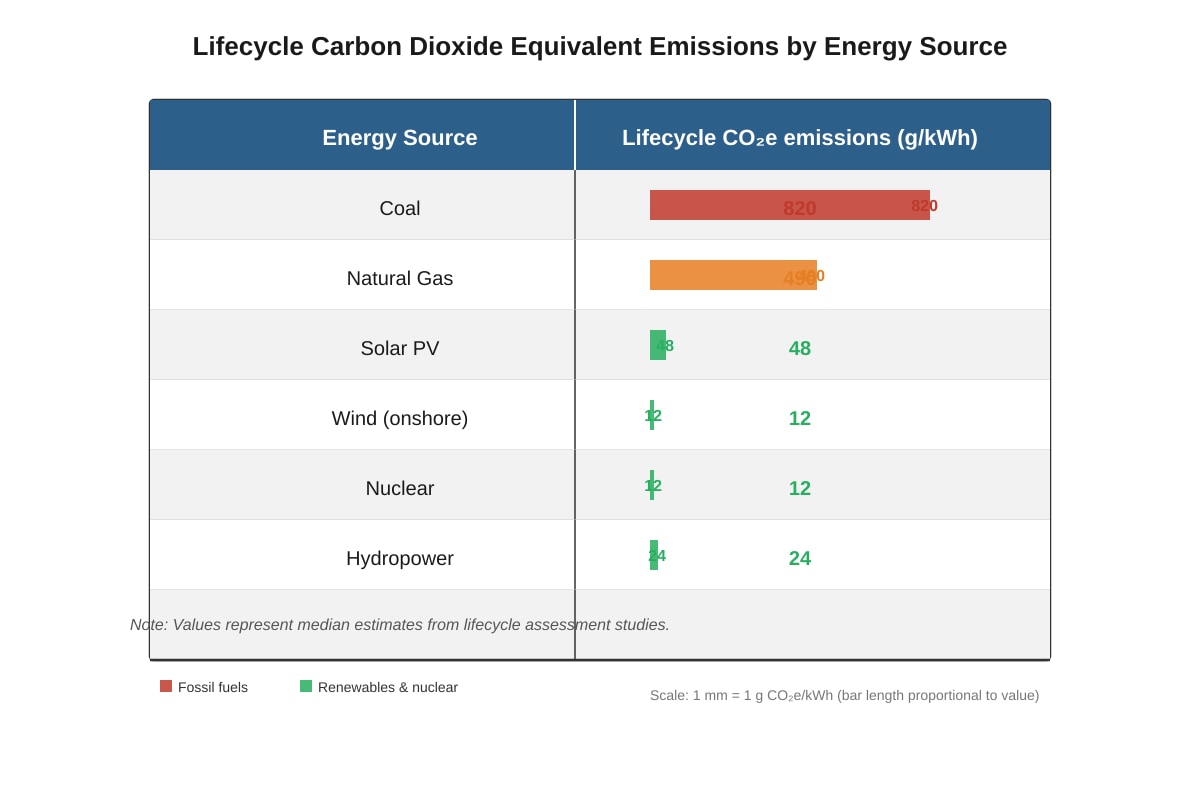
Task: Click the Fossil fuels legend label
Action: (x=213, y=687)
